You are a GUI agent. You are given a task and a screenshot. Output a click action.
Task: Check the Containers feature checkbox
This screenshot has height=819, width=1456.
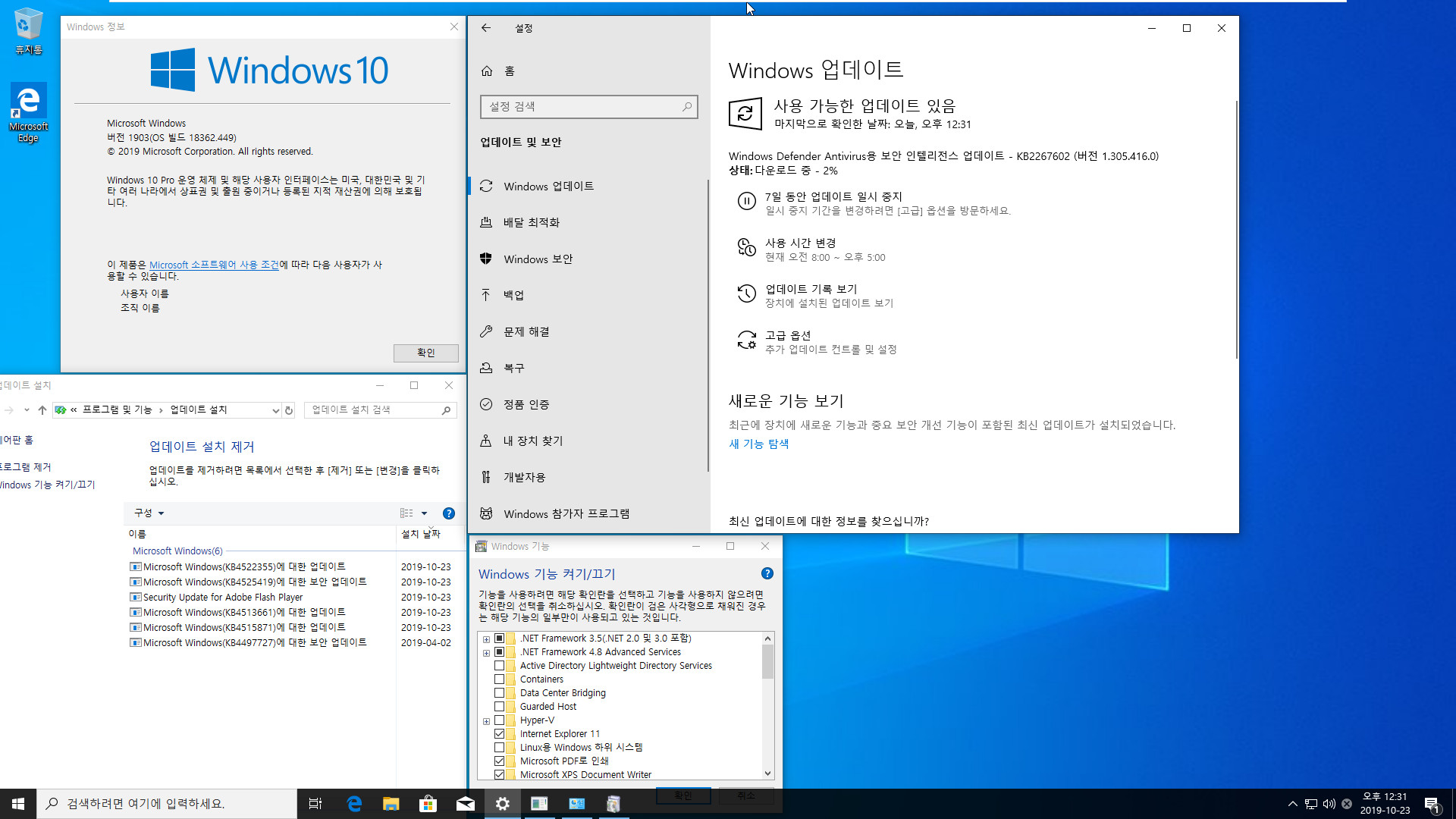click(x=499, y=679)
